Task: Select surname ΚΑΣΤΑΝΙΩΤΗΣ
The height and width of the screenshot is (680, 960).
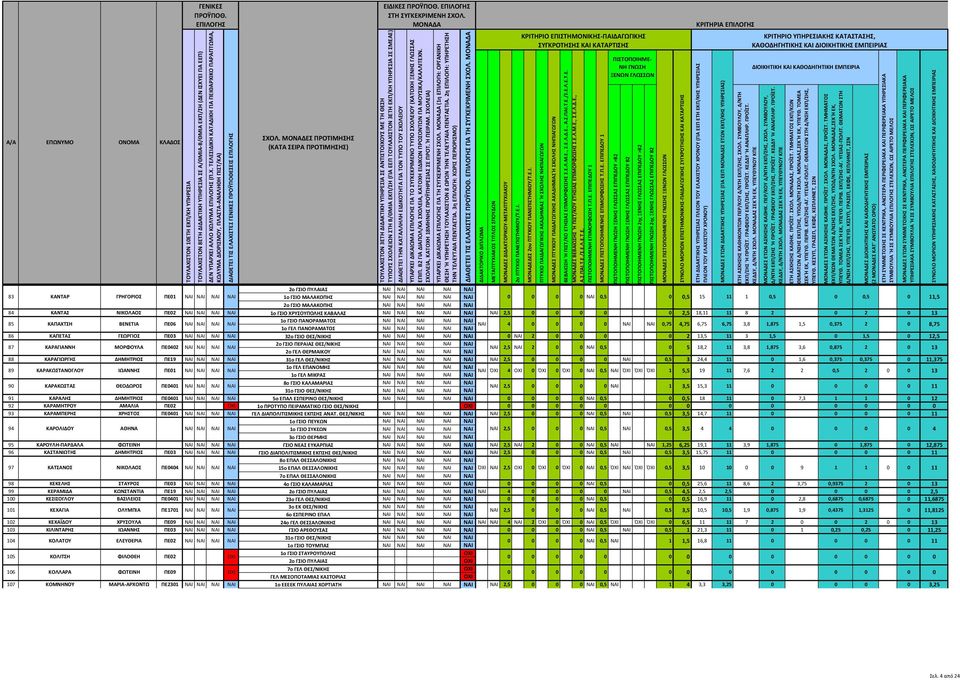Action: [59, 452]
